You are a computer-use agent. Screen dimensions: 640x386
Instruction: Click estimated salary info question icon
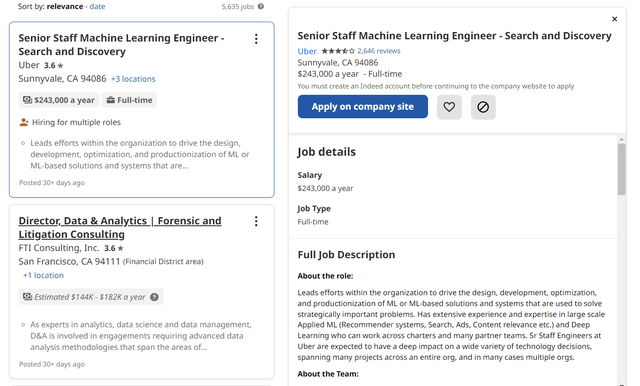click(154, 297)
